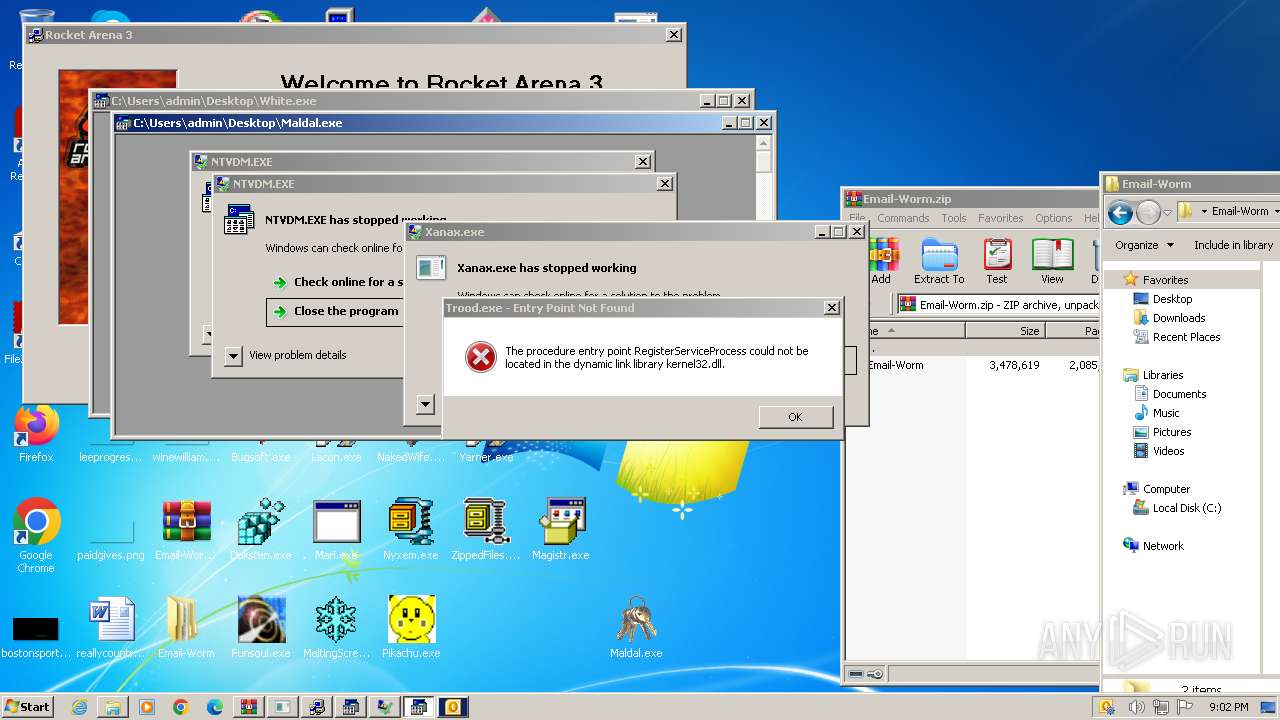Click the Google Chrome desktop shortcut
Viewport: 1280px width, 720px height.
click(36, 535)
